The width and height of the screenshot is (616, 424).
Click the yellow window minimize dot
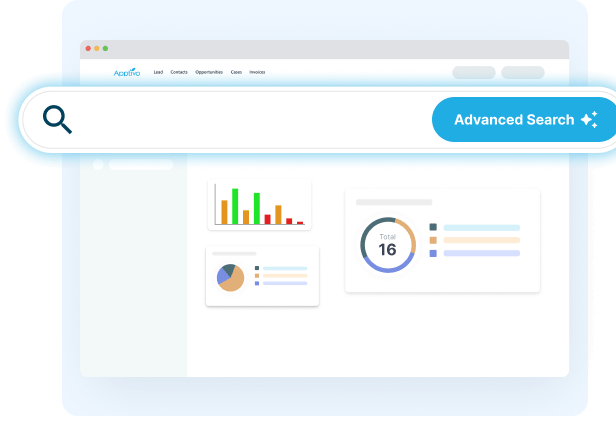coord(96,49)
